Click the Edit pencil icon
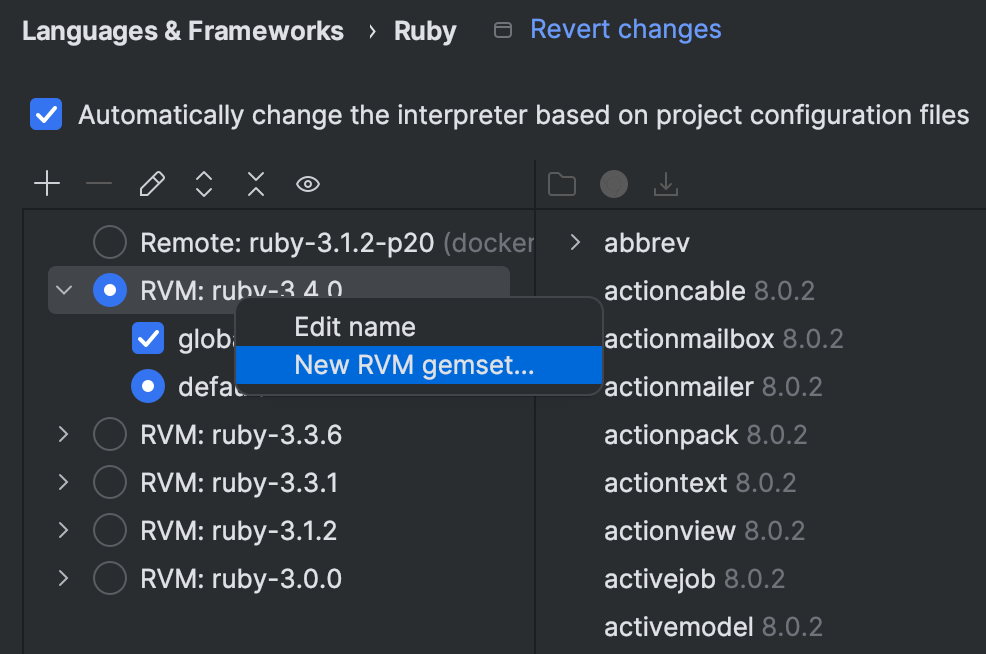This screenshot has height=654, width=986. point(152,184)
